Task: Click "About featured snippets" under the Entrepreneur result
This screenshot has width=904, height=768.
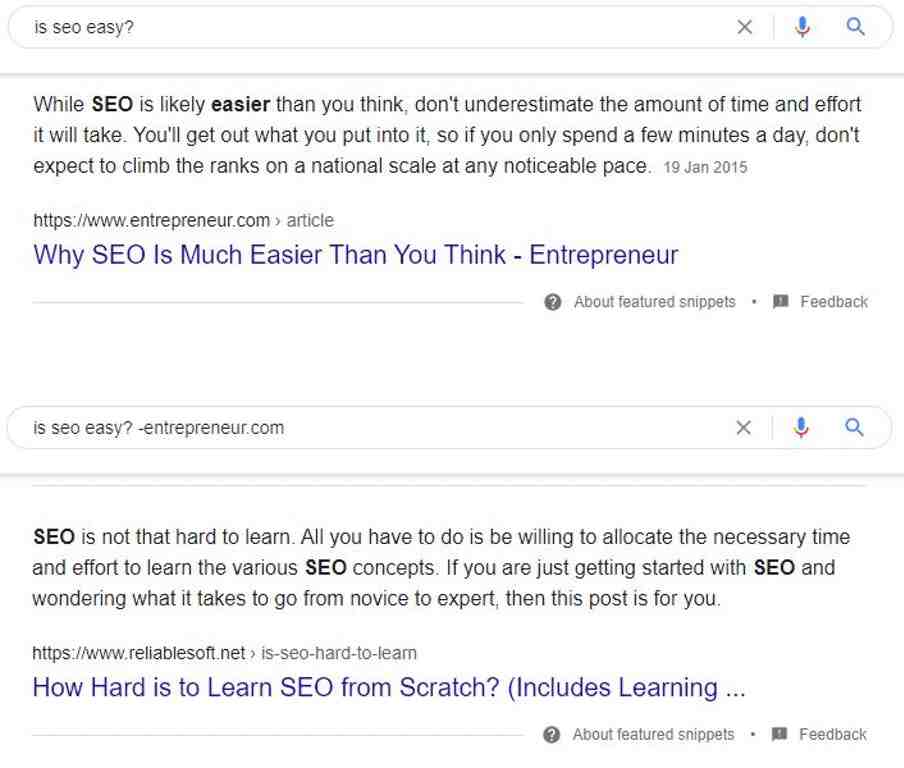Action: (x=653, y=301)
